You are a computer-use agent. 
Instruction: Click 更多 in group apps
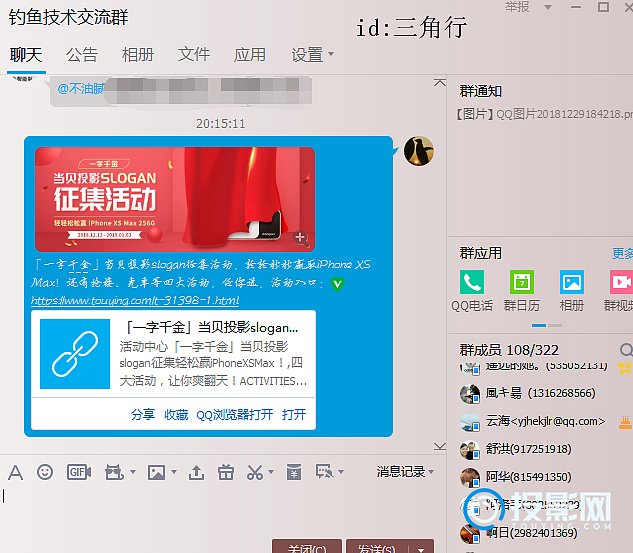point(623,253)
